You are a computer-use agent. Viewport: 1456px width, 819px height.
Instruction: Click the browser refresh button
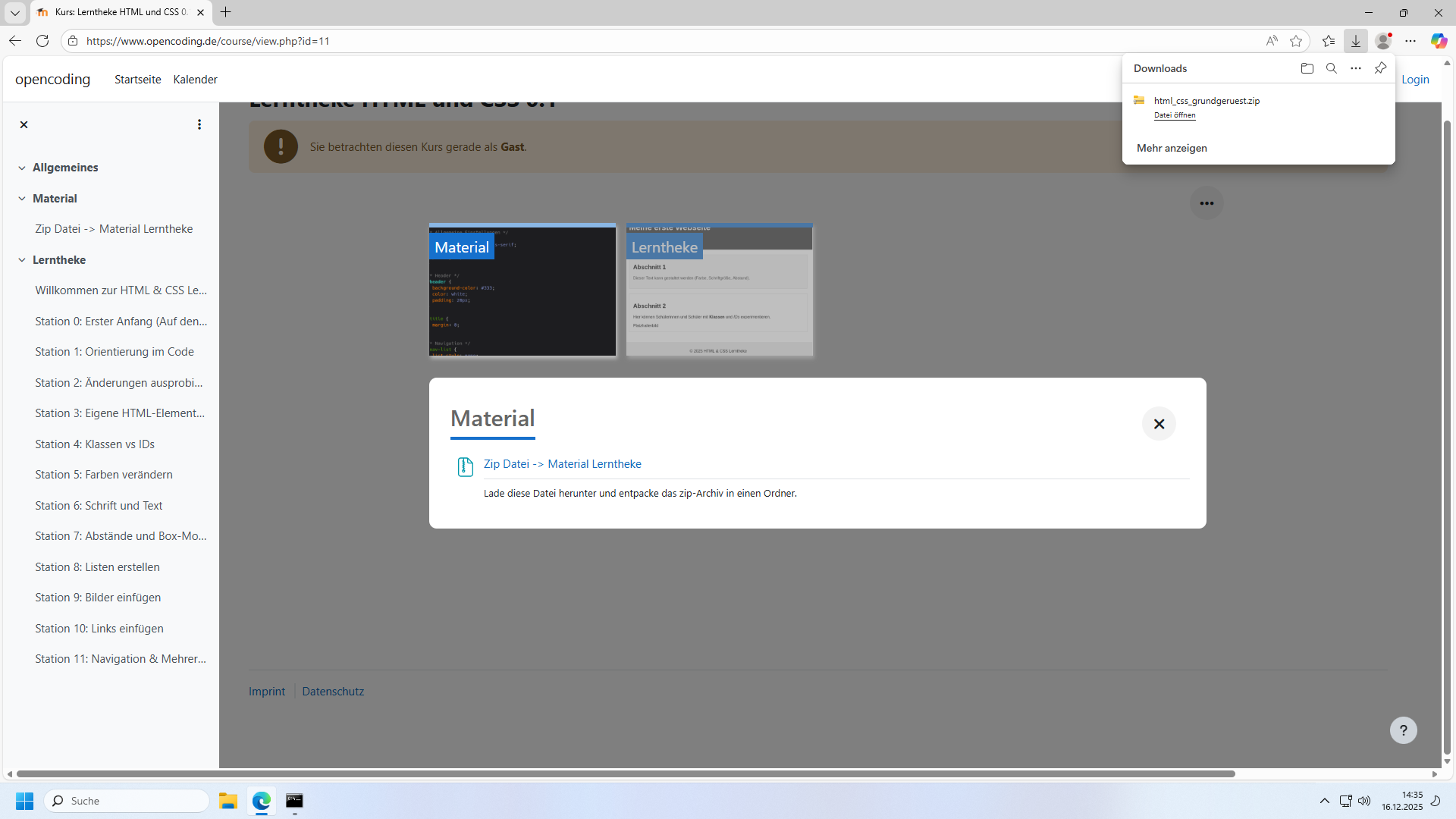(42, 41)
